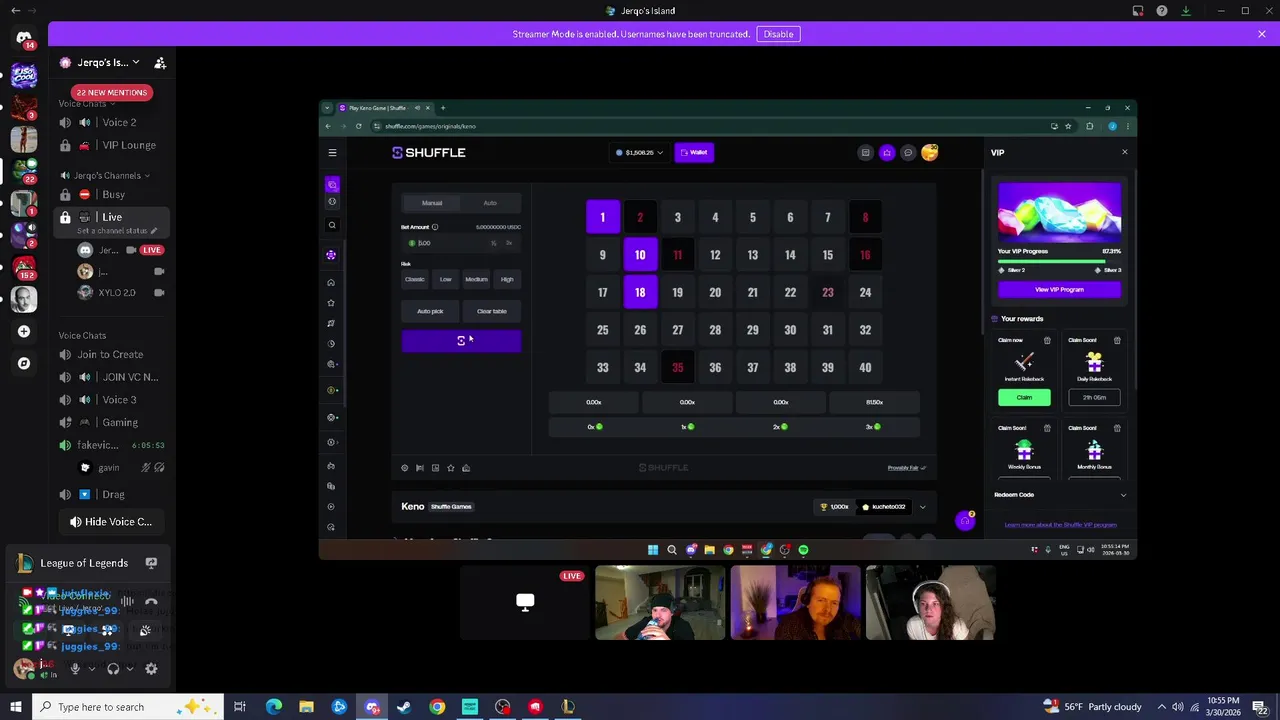Click the purple crown VIP icon in Shuffle header
Viewport: 1280px width, 720px height.
[x=887, y=153]
